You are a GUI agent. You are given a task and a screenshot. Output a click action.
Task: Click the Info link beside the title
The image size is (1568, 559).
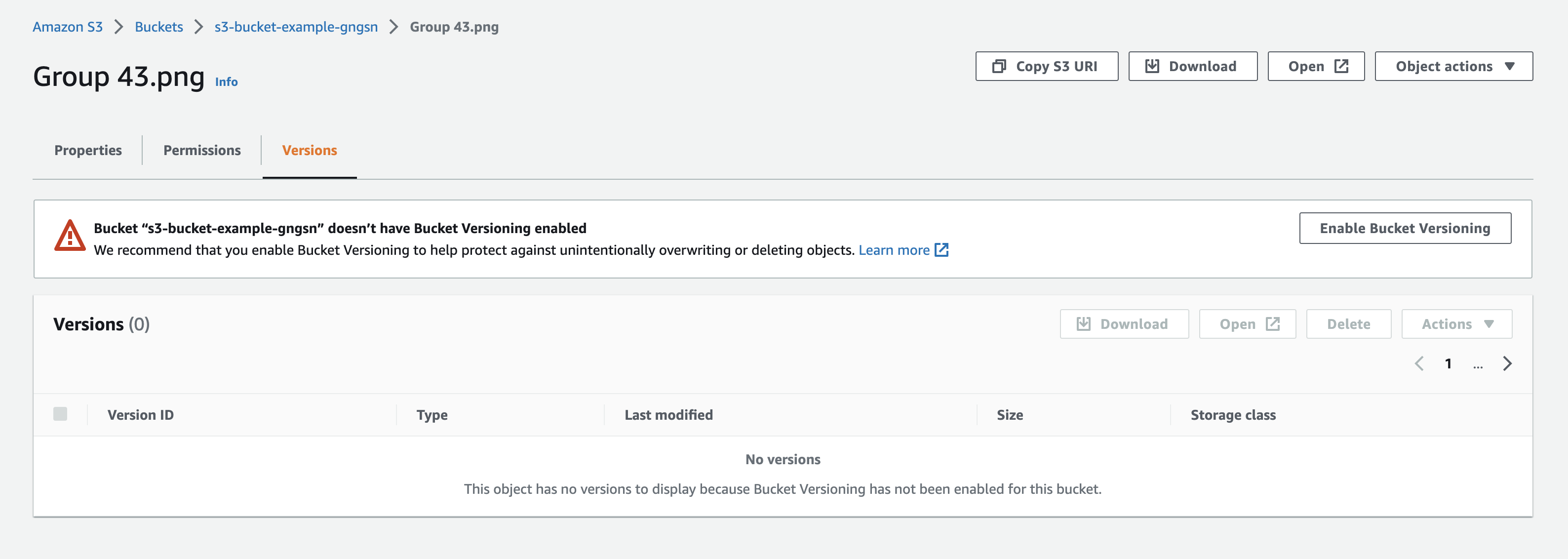(x=226, y=81)
